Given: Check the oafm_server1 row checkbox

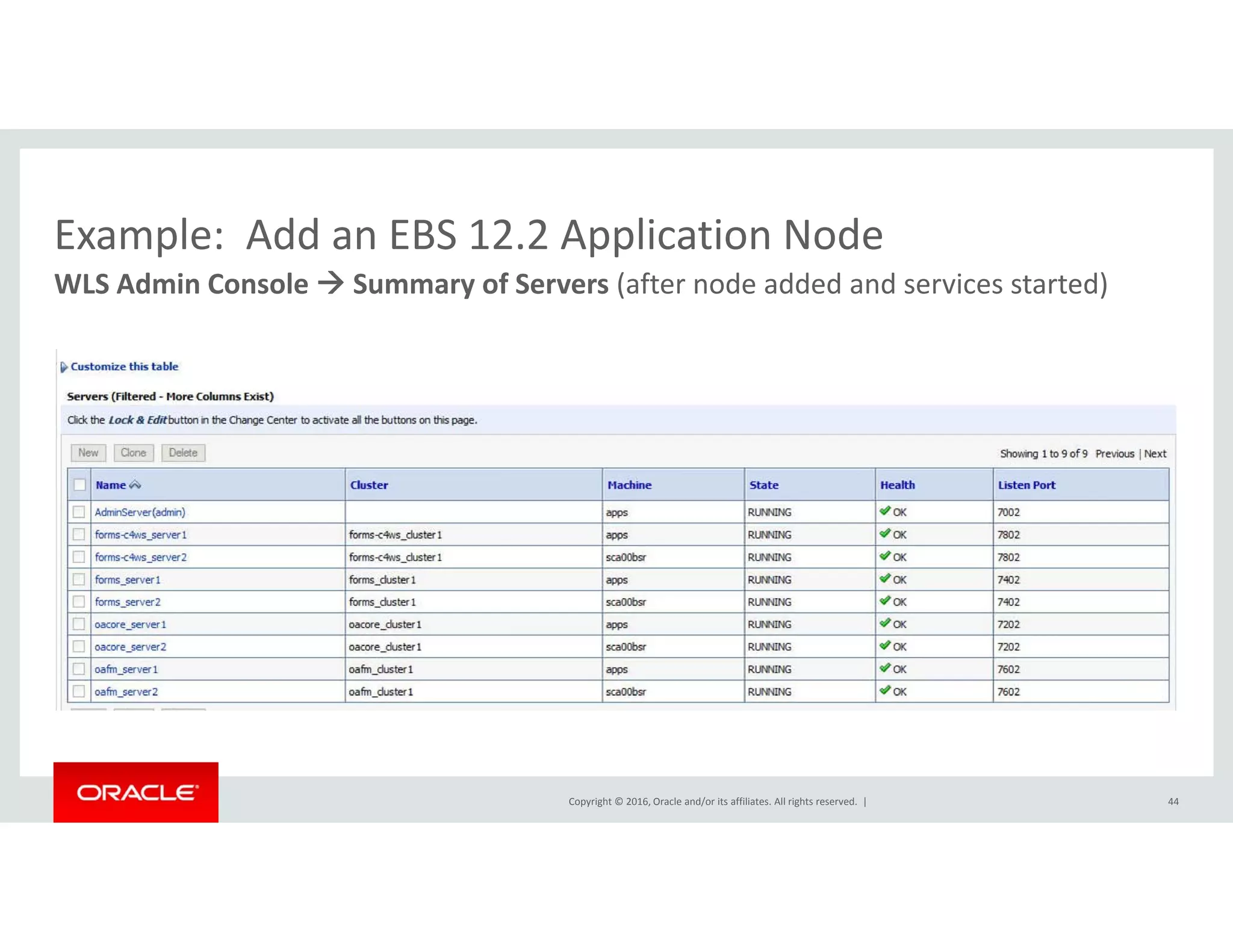Looking at the screenshot, I should pyautogui.click(x=79, y=669).
